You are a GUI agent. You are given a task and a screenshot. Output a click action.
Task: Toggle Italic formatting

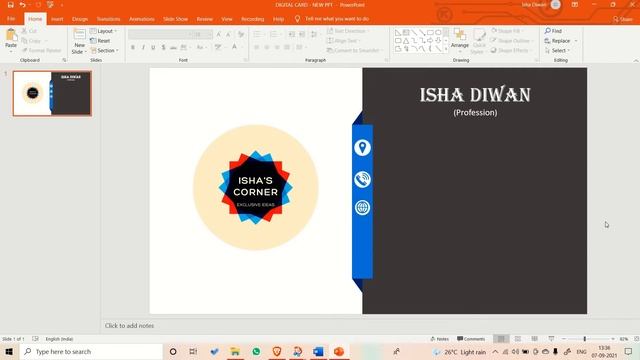[x=143, y=48]
